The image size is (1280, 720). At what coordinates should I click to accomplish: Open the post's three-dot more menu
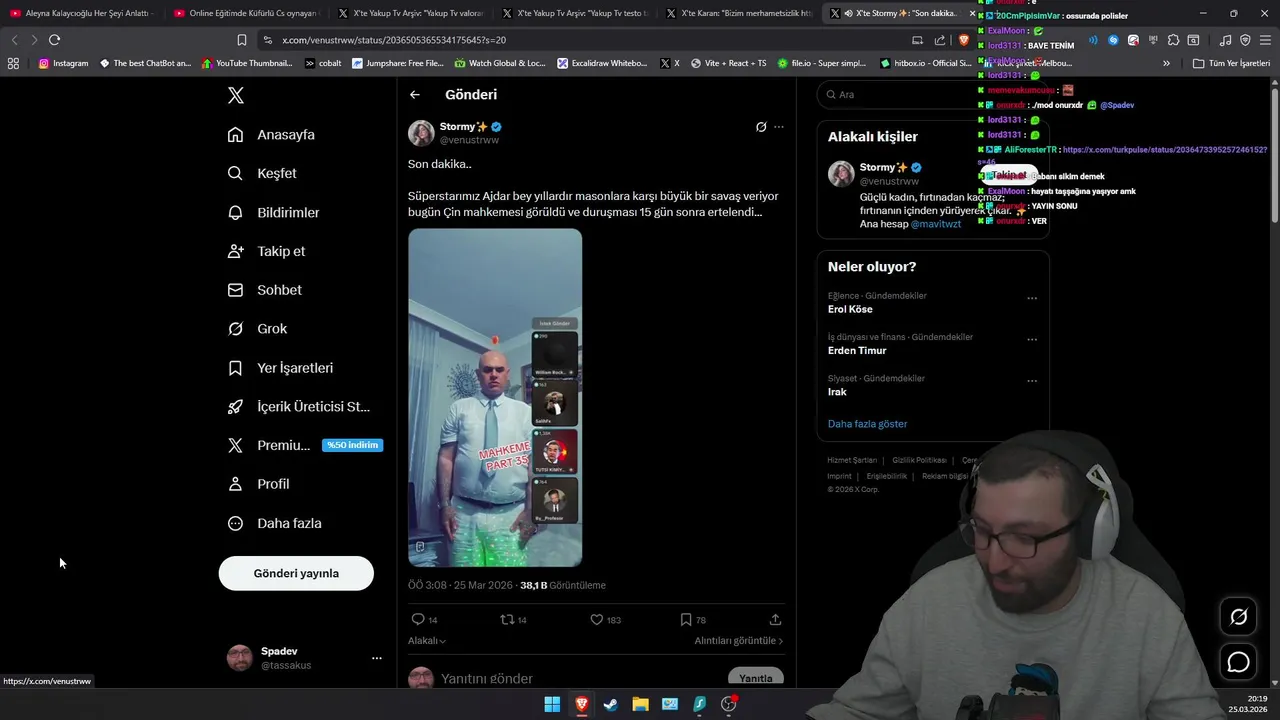(779, 127)
